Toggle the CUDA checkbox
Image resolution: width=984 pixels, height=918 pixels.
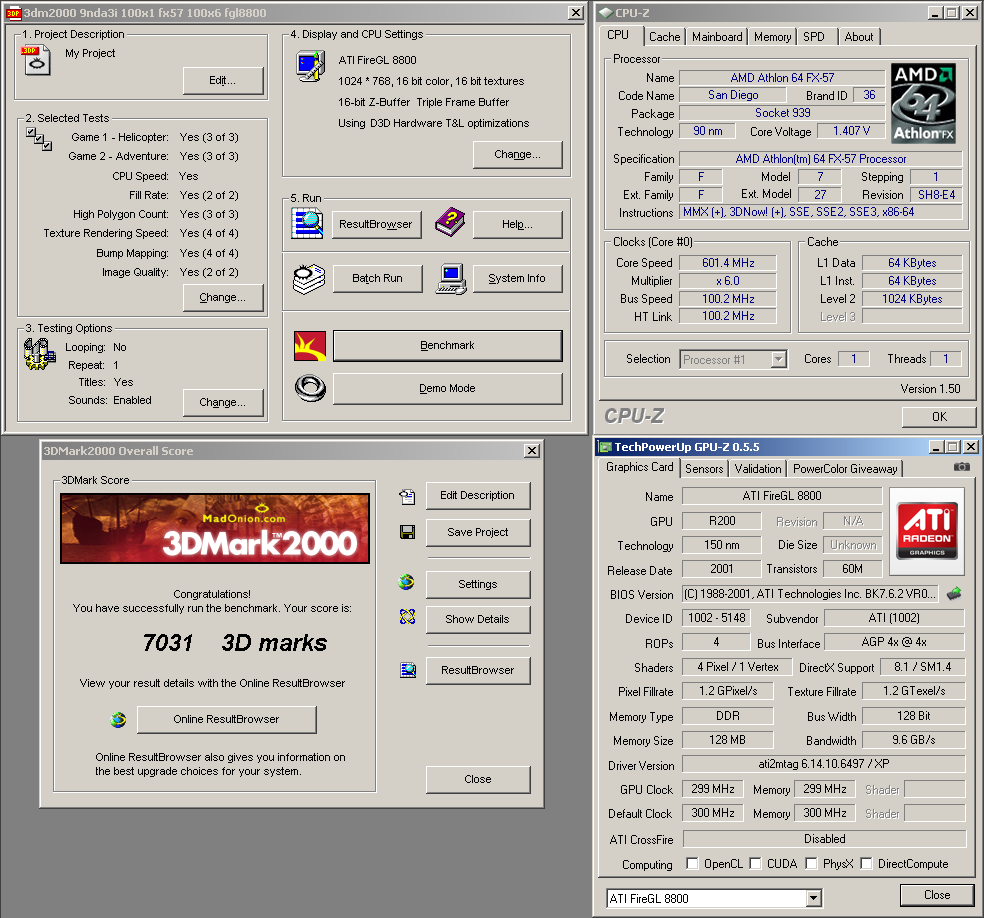tap(756, 864)
